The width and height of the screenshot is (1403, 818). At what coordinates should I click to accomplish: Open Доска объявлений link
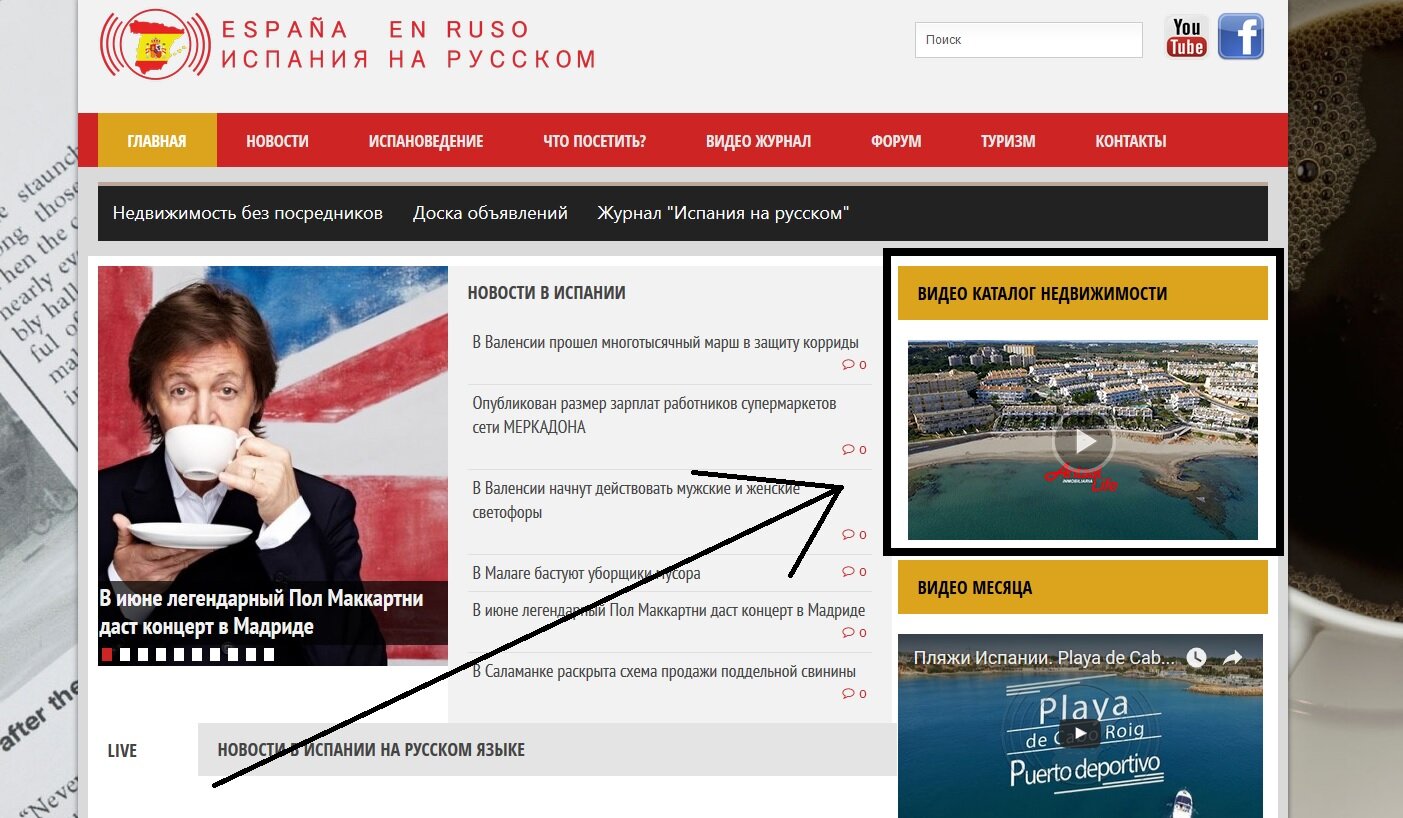tap(490, 213)
